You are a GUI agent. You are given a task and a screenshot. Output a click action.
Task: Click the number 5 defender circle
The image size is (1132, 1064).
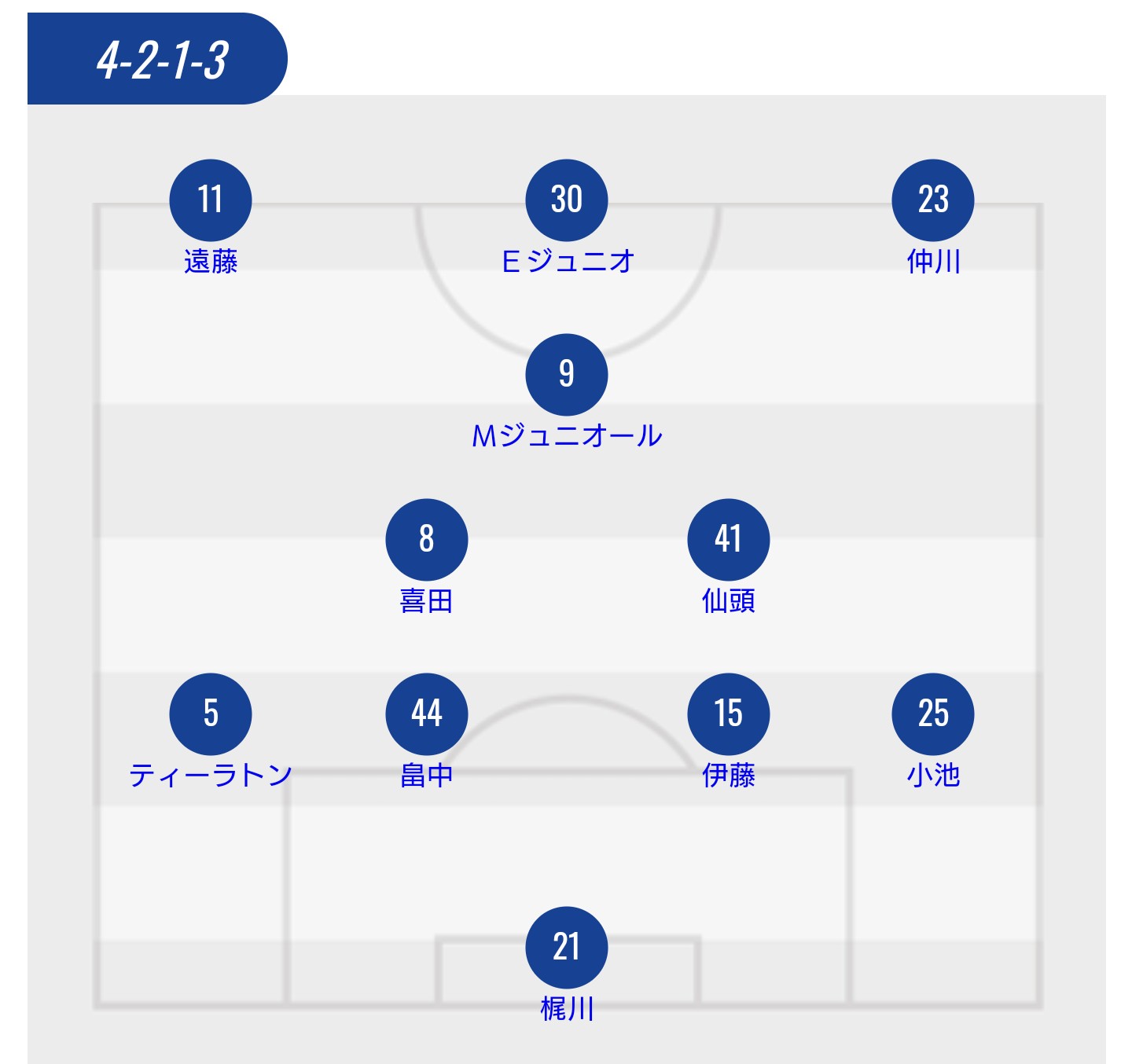click(x=211, y=714)
